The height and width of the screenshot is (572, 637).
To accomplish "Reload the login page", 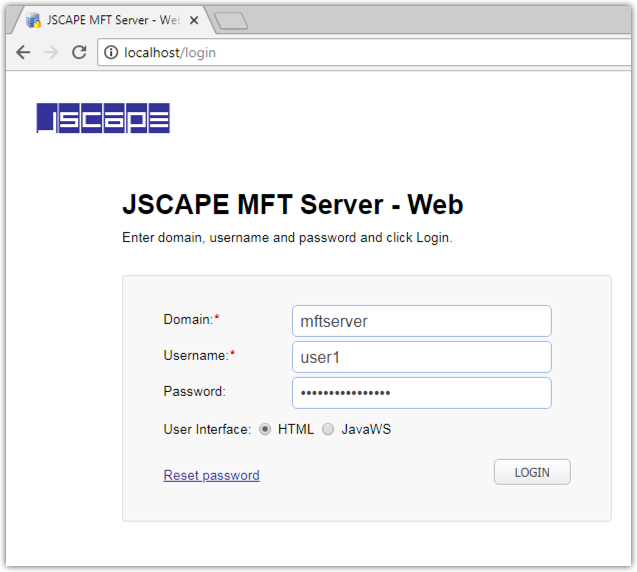I will 79,53.
